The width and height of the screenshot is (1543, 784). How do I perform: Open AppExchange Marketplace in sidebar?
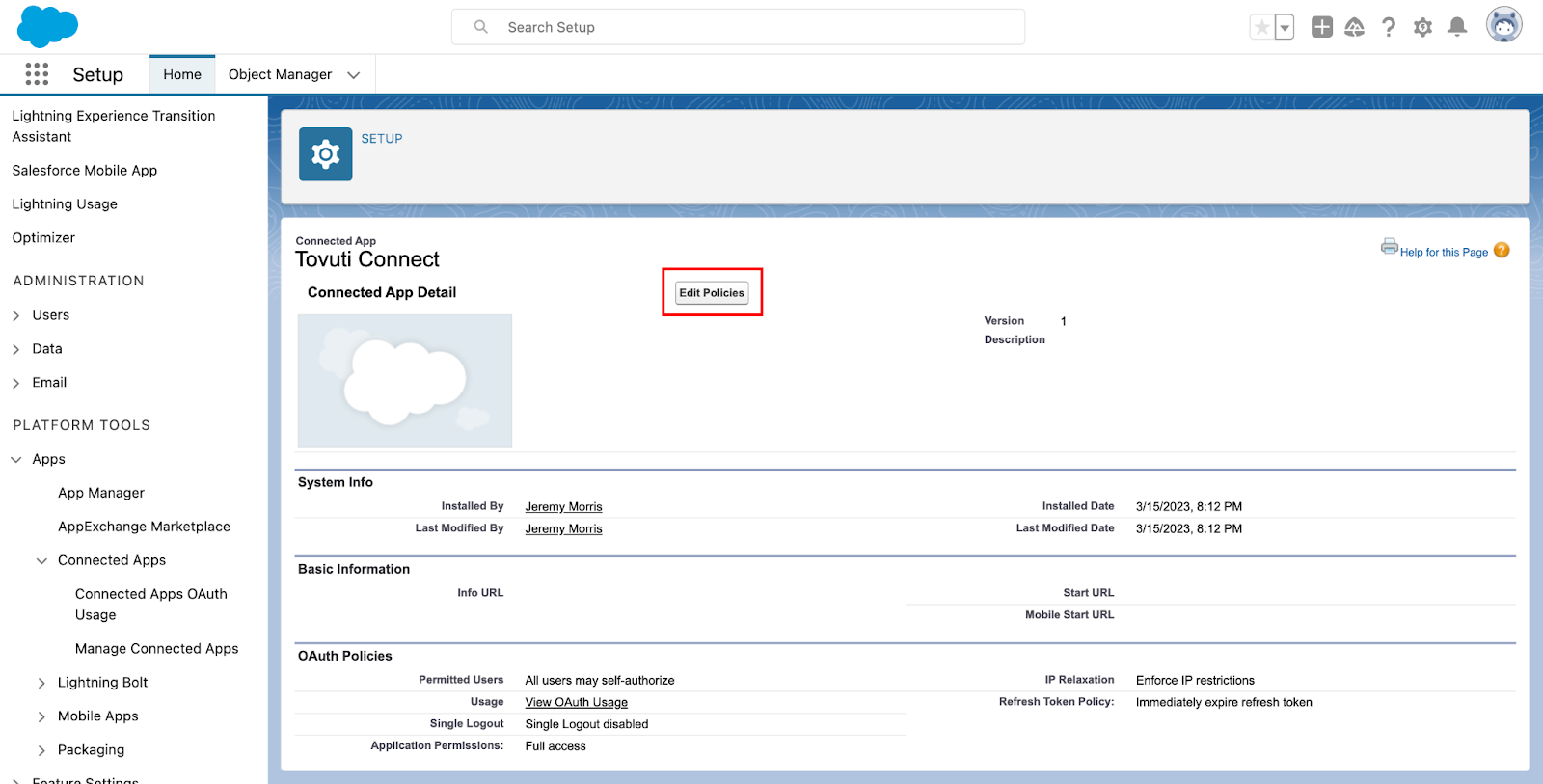click(144, 527)
